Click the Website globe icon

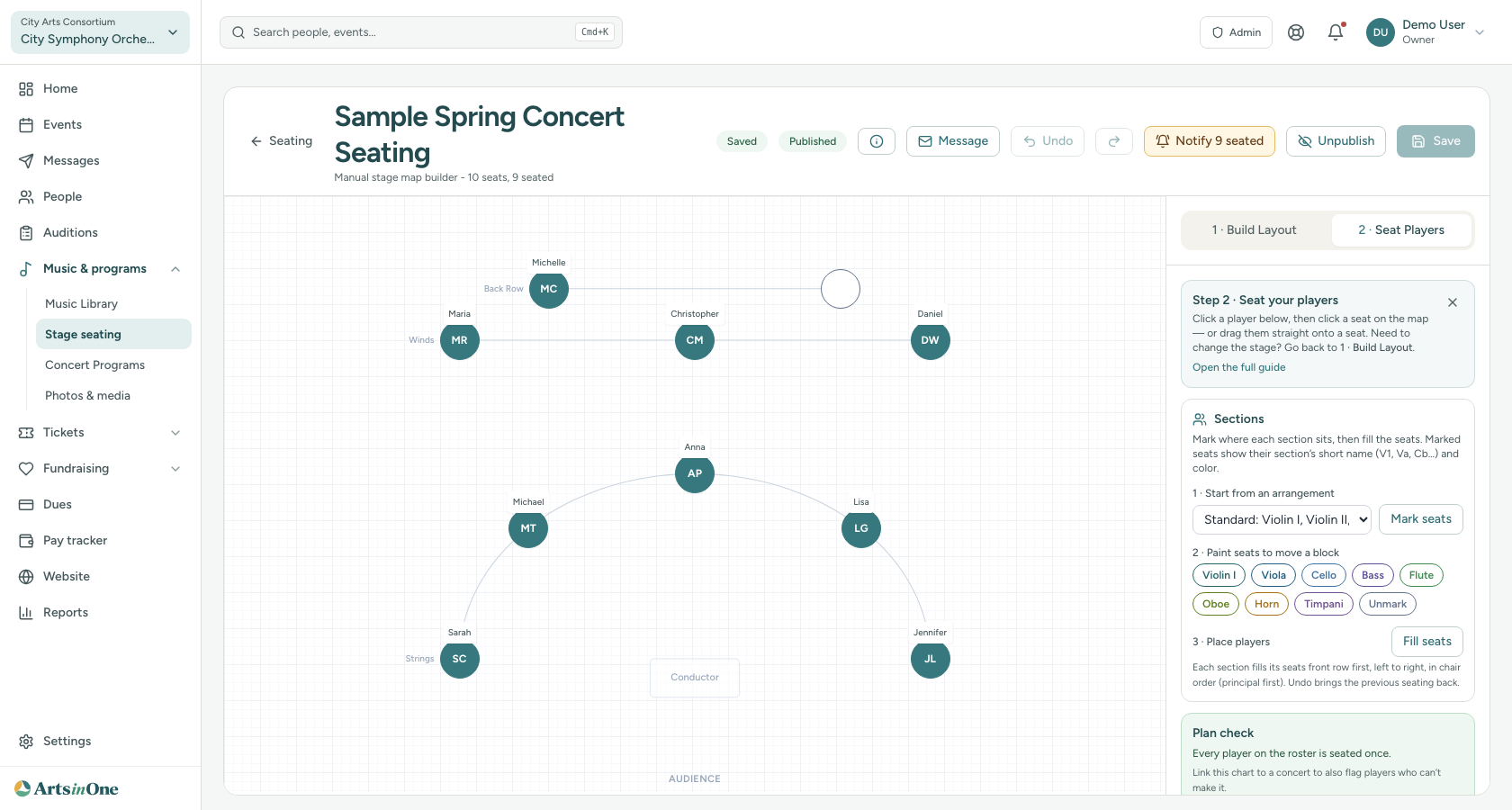pos(26,577)
